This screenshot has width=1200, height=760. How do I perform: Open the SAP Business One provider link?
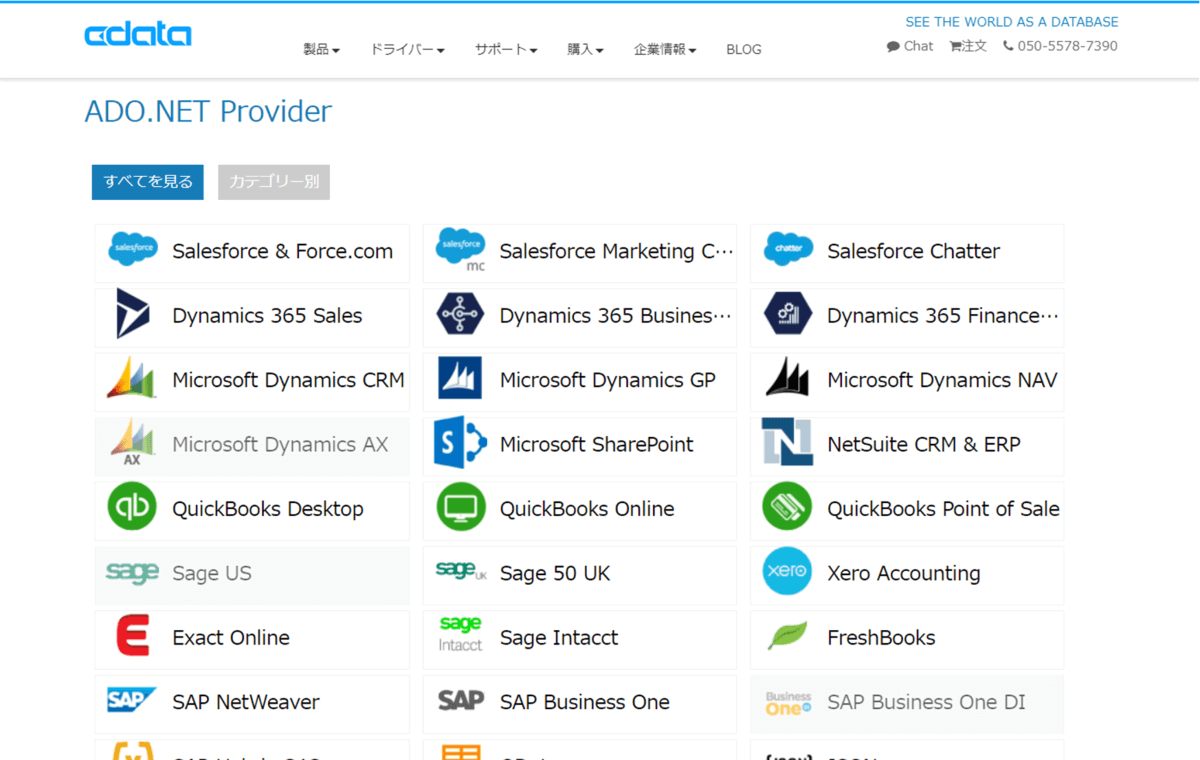coord(580,702)
